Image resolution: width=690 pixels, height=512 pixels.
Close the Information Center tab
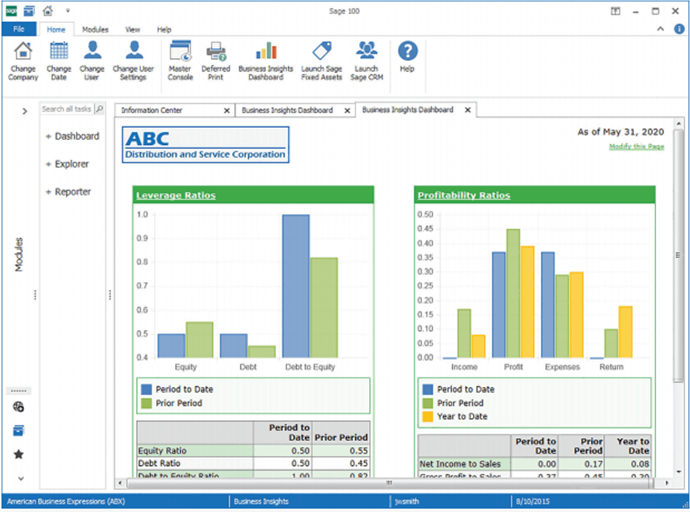tap(227, 110)
